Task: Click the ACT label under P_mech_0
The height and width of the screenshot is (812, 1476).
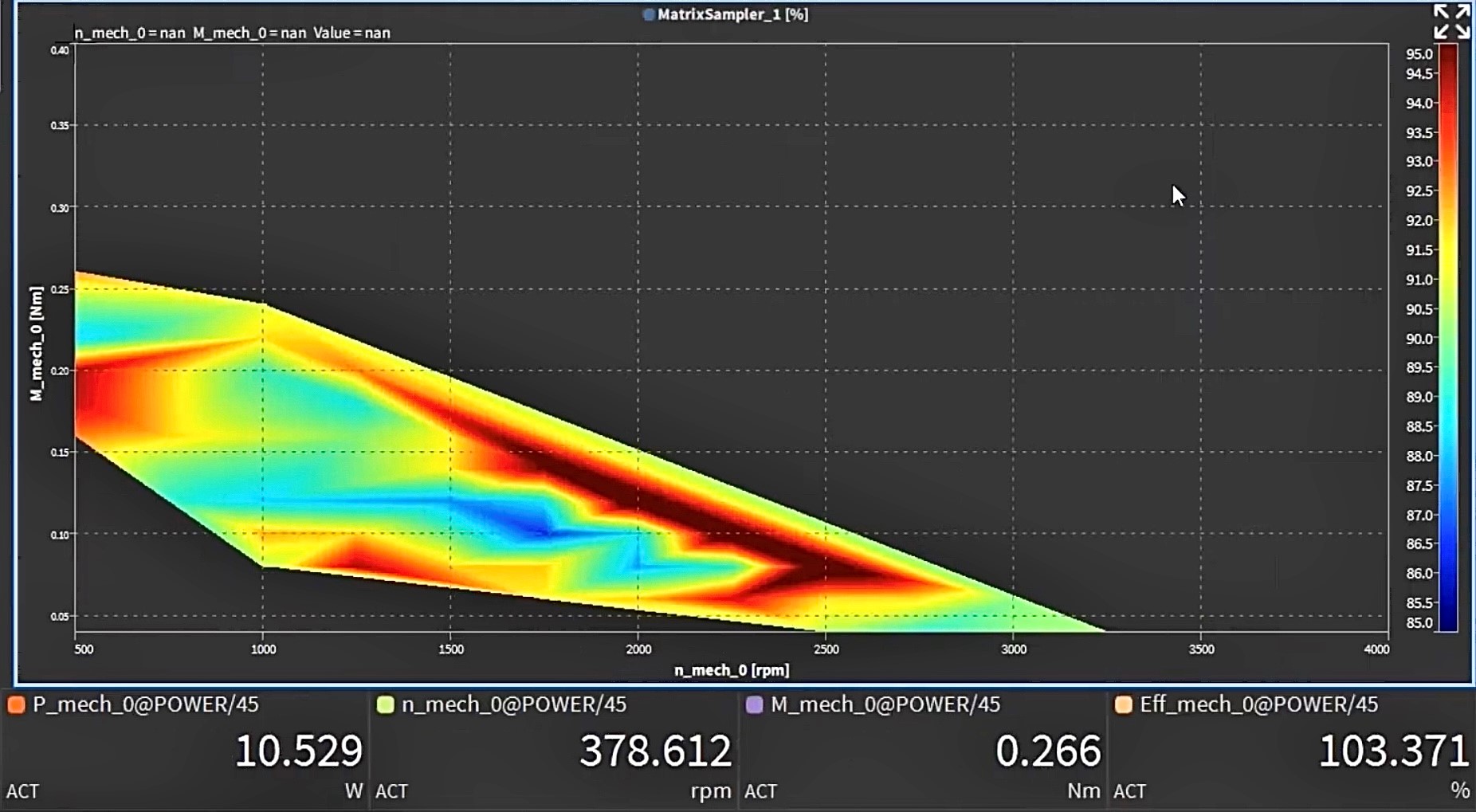Action: point(22,791)
